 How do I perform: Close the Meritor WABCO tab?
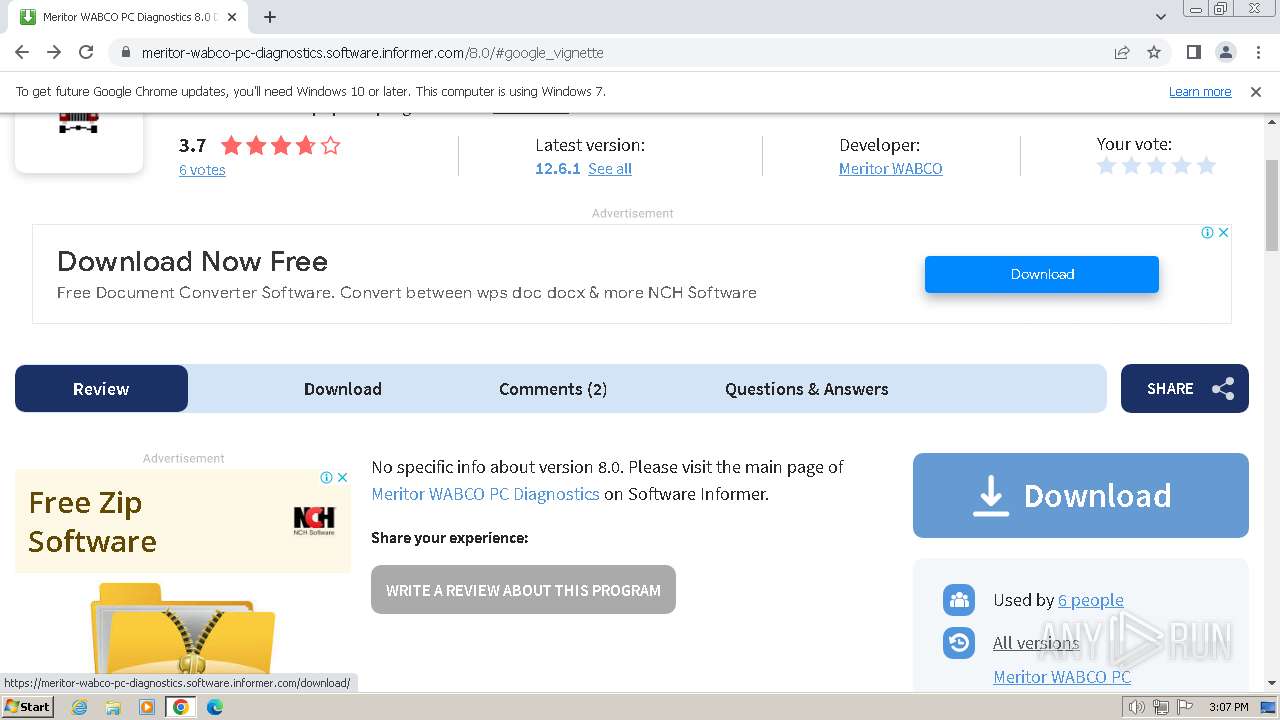click(232, 17)
